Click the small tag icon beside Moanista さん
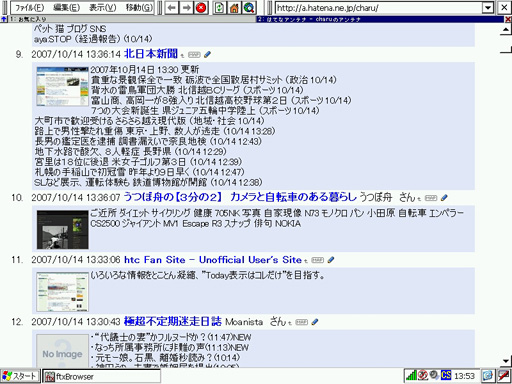Screen dimensions: 512x384 302,322
